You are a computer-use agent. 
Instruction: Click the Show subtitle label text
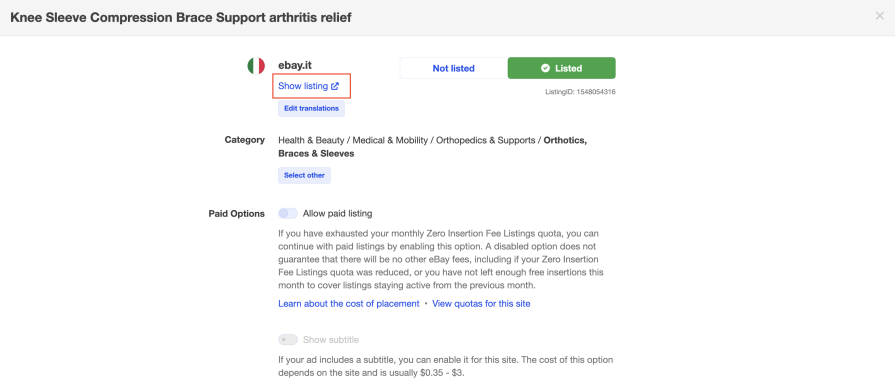click(x=330, y=340)
